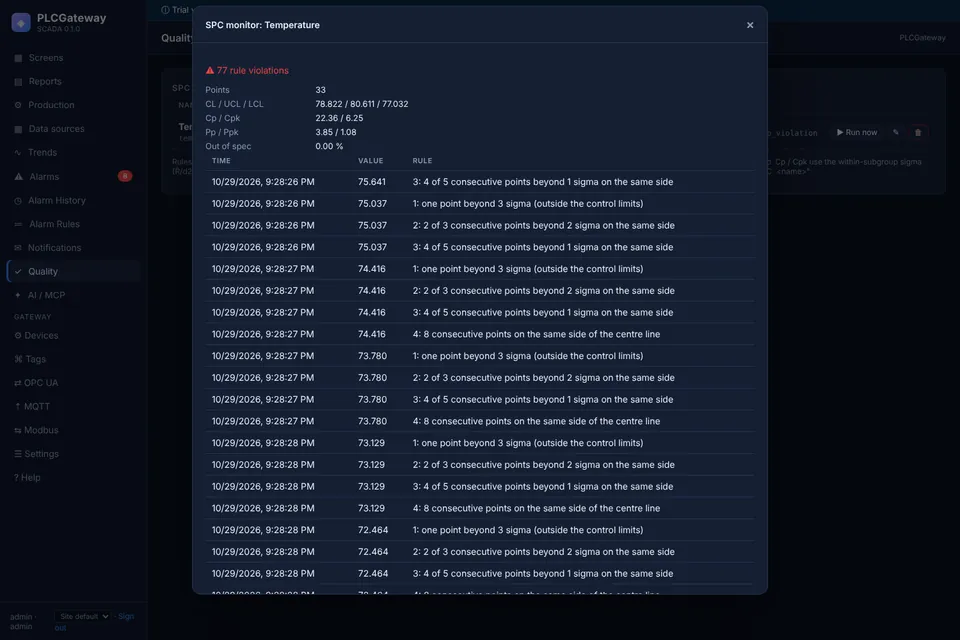Click the Devices gear icon

point(18,336)
